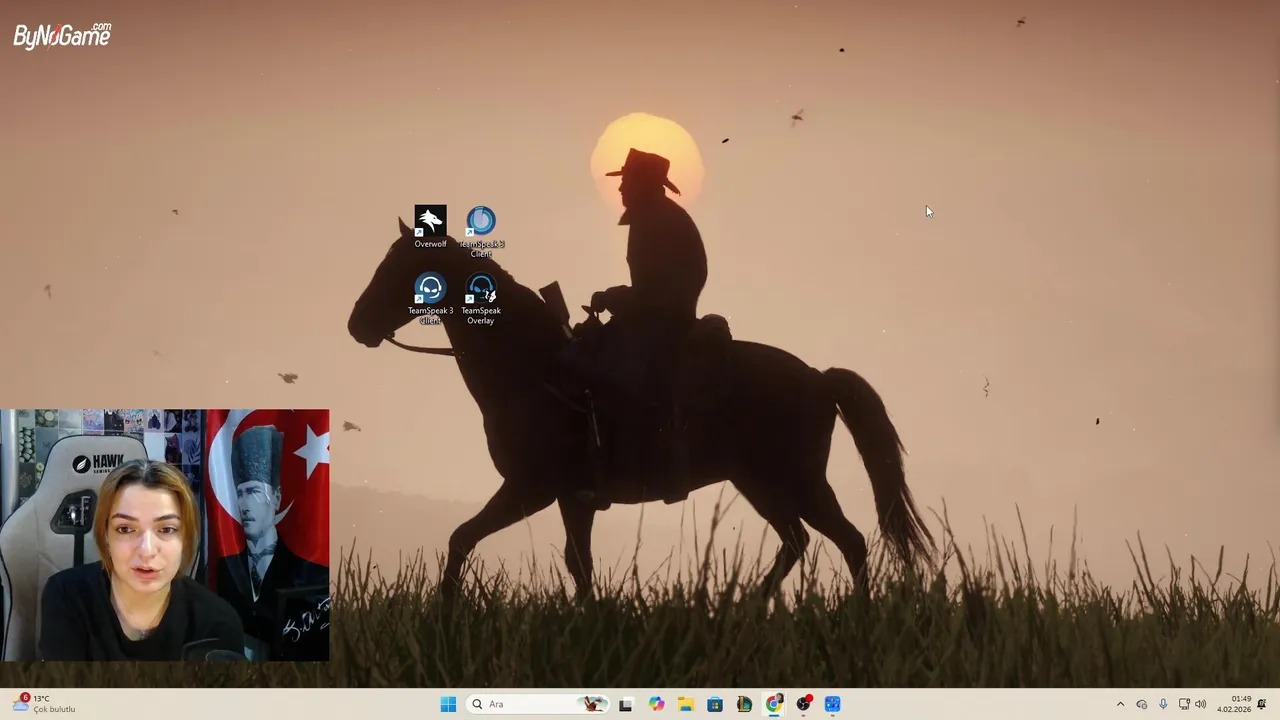Open TeamSpeak 3 Client shortcut with headset icon
This screenshot has width=1280, height=720.
click(430, 300)
